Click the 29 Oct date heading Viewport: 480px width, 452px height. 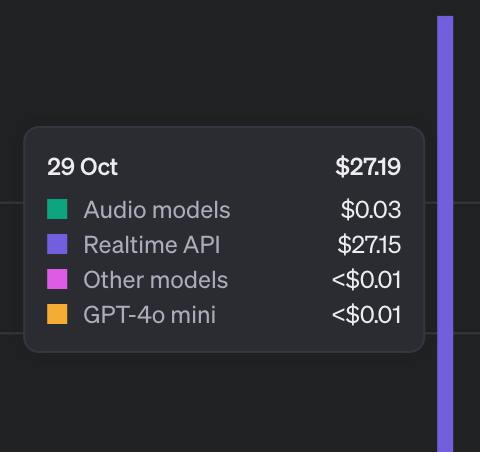82,167
